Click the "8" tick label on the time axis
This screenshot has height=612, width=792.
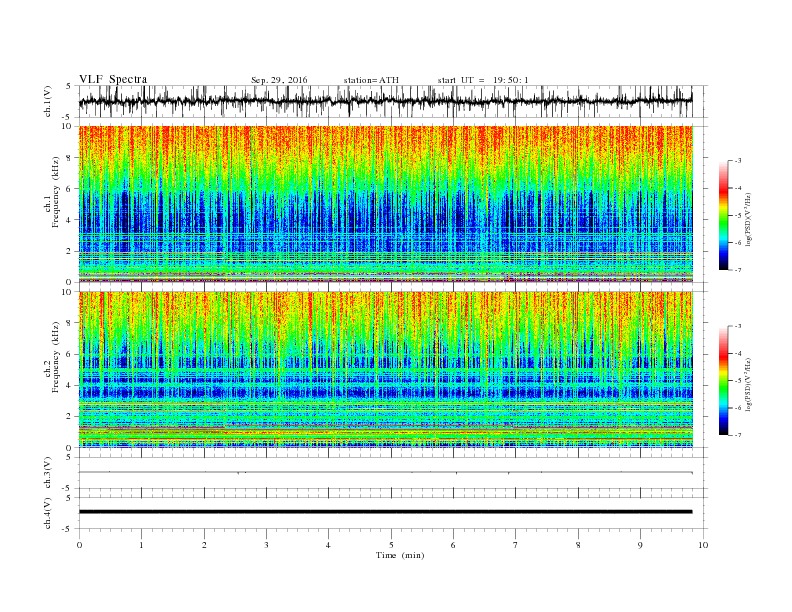[x=578, y=545]
